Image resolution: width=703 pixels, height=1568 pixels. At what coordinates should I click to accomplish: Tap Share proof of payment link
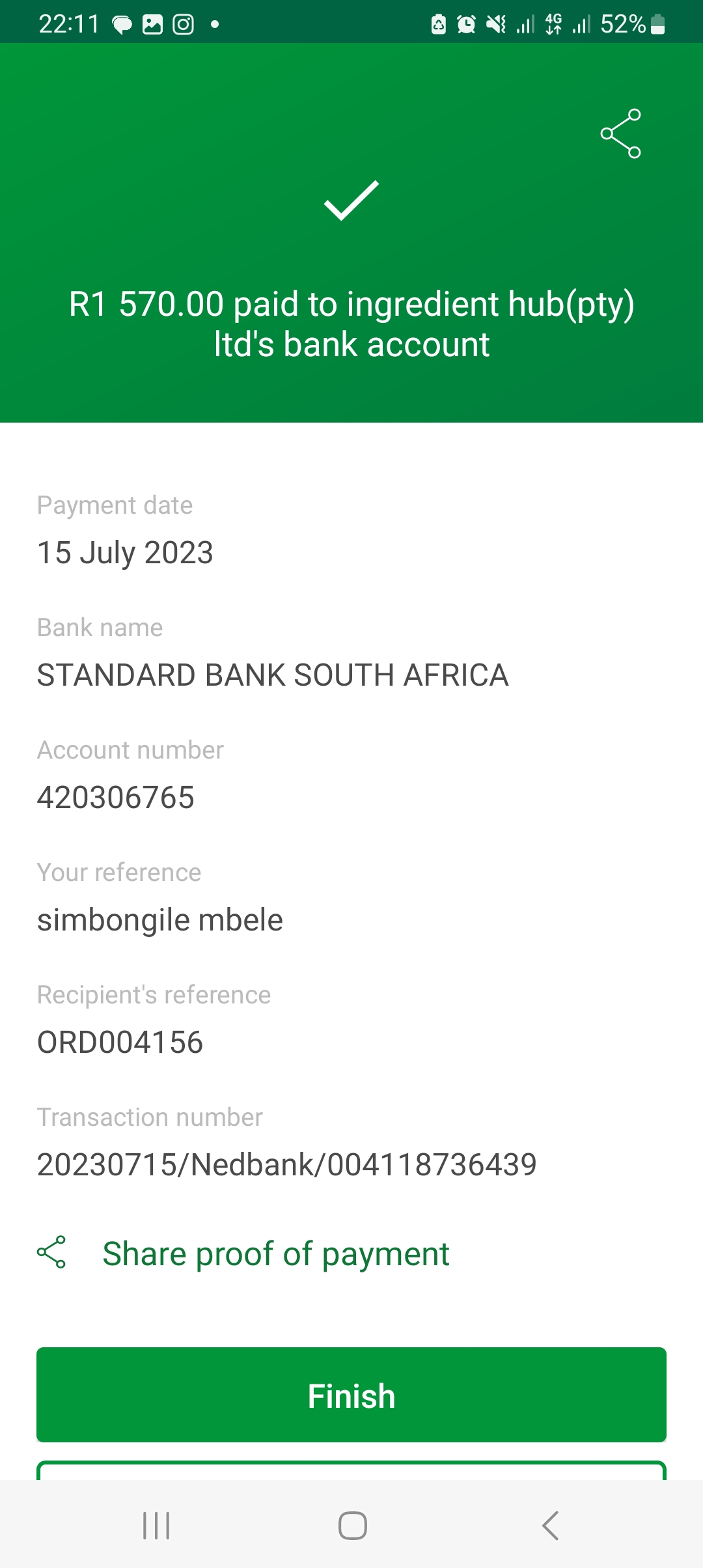[276, 1253]
